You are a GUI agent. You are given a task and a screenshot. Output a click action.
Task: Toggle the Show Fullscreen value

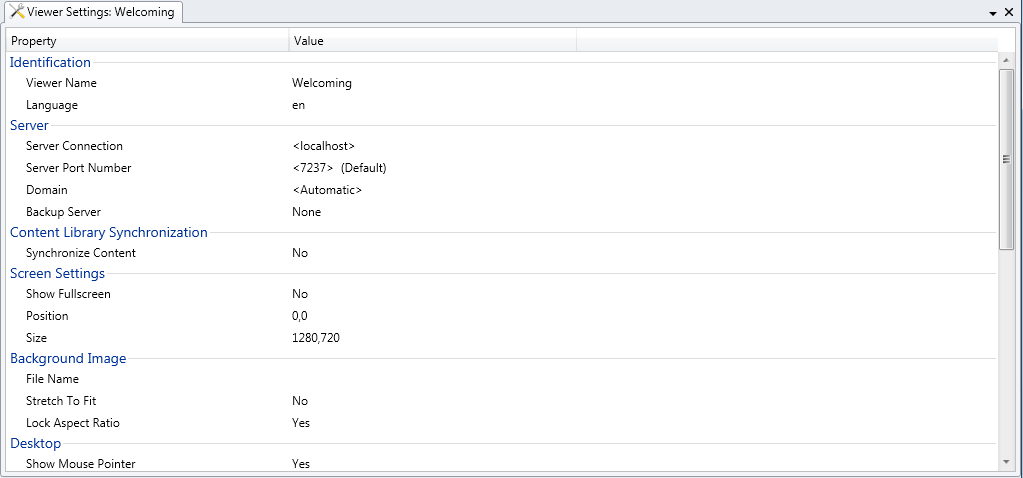point(300,294)
